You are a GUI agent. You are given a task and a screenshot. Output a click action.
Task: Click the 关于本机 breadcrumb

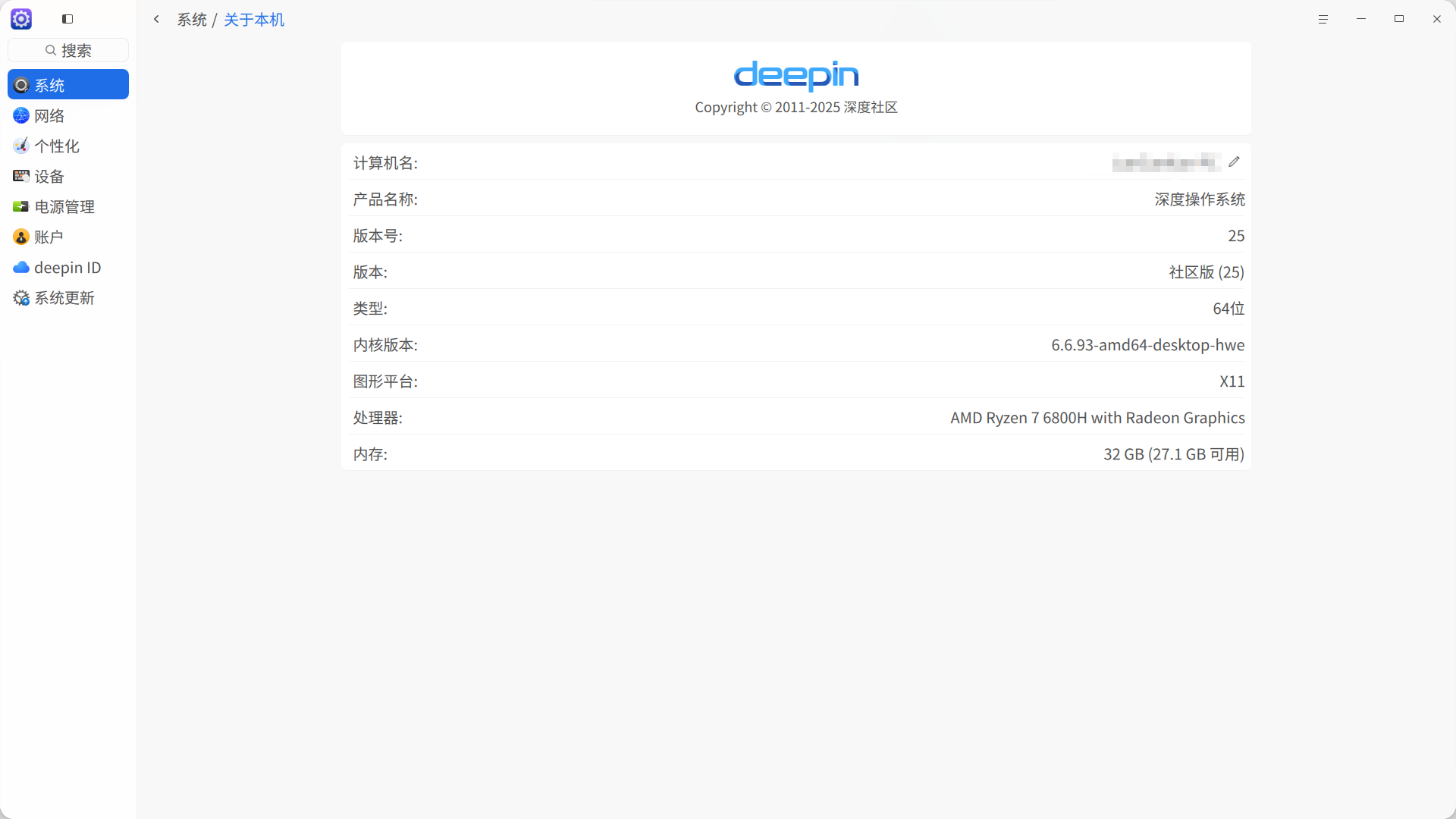click(254, 19)
